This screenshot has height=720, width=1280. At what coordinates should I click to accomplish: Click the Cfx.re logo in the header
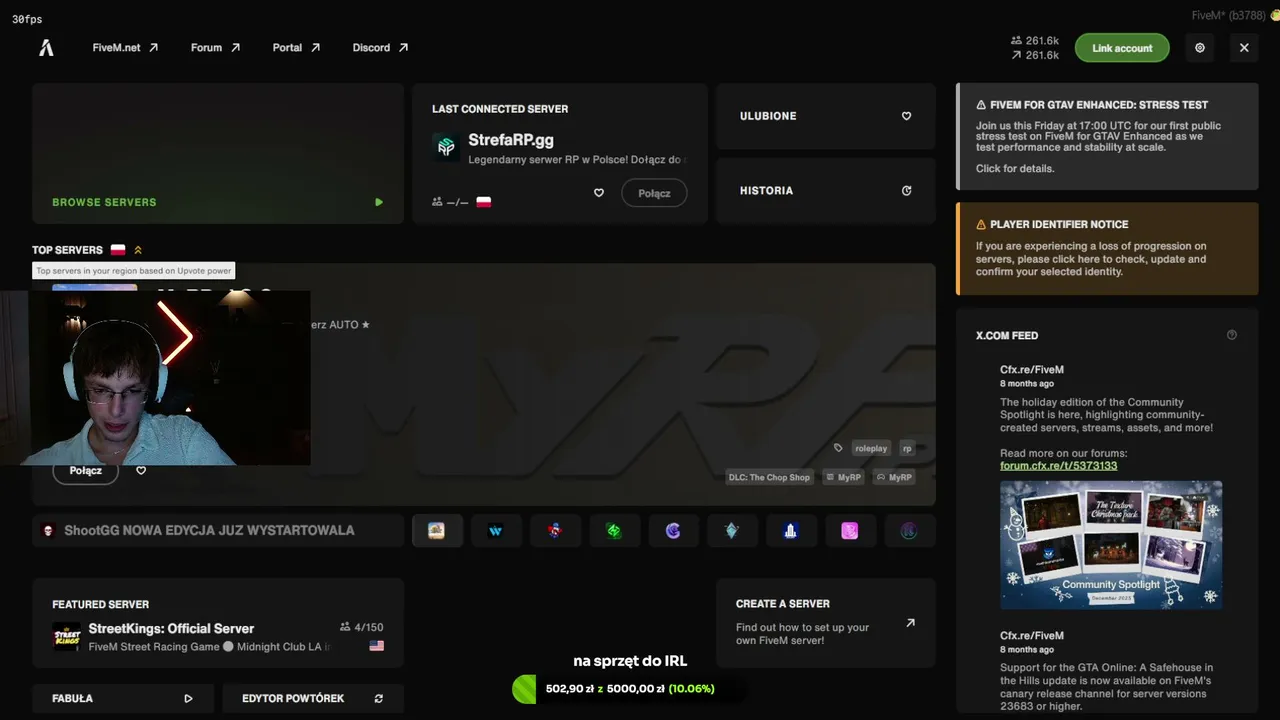[x=46, y=48]
